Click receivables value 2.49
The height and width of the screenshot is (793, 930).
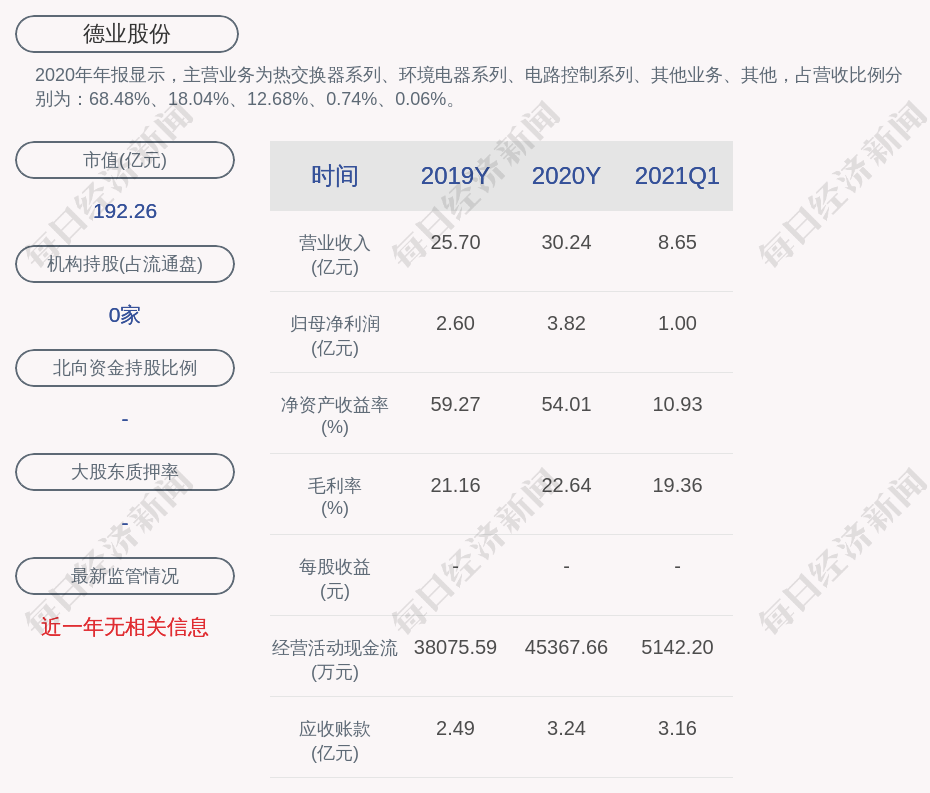pyautogui.click(x=455, y=728)
